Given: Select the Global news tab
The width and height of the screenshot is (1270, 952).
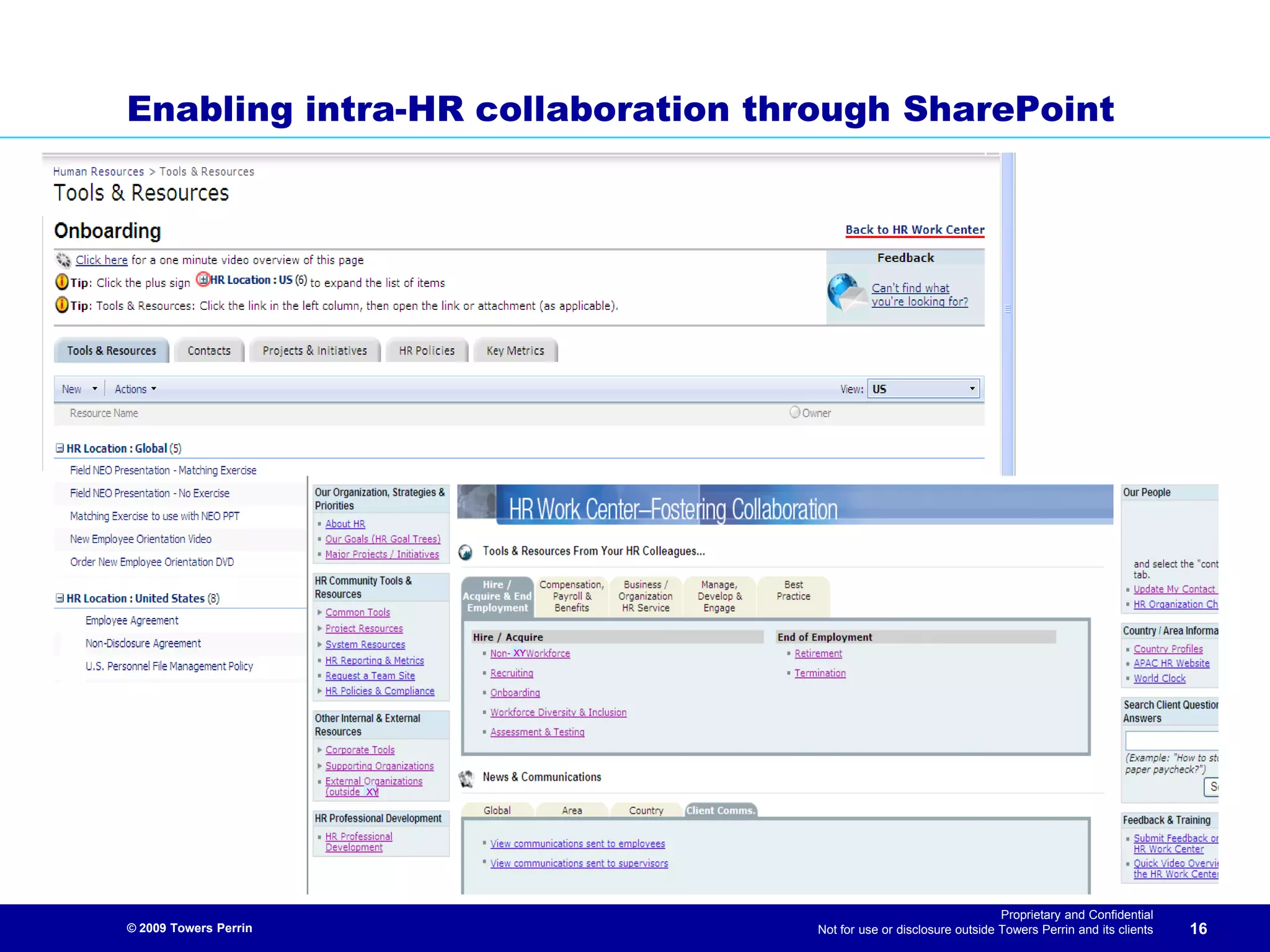Looking at the screenshot, I should point(497,811).
